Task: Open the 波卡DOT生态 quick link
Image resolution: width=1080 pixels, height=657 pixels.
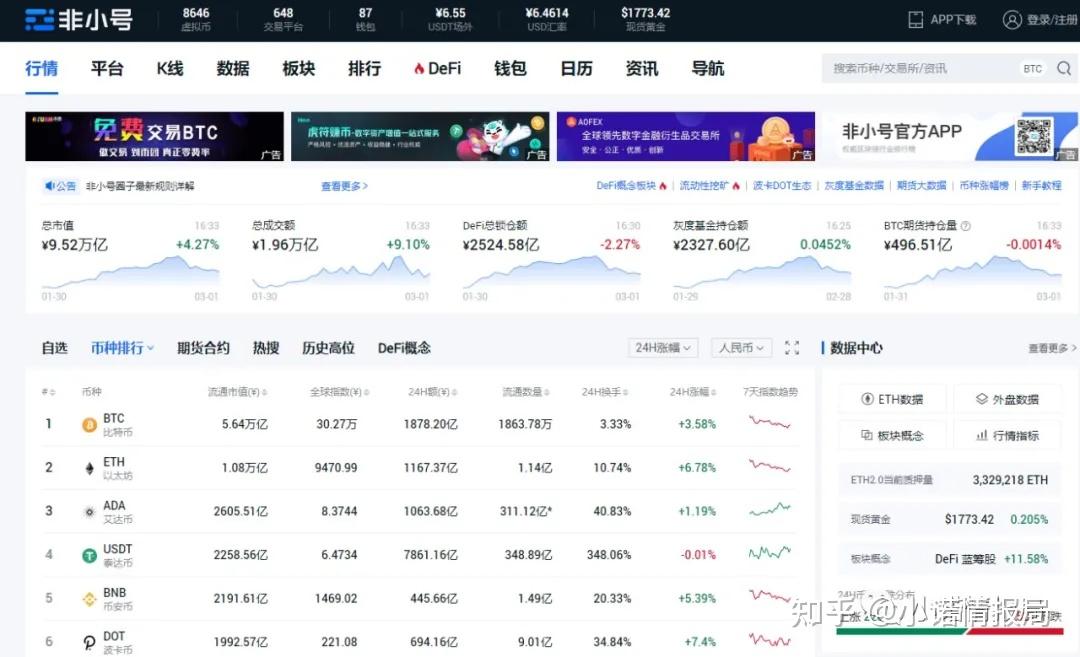Action: click(x=782, y=186)
